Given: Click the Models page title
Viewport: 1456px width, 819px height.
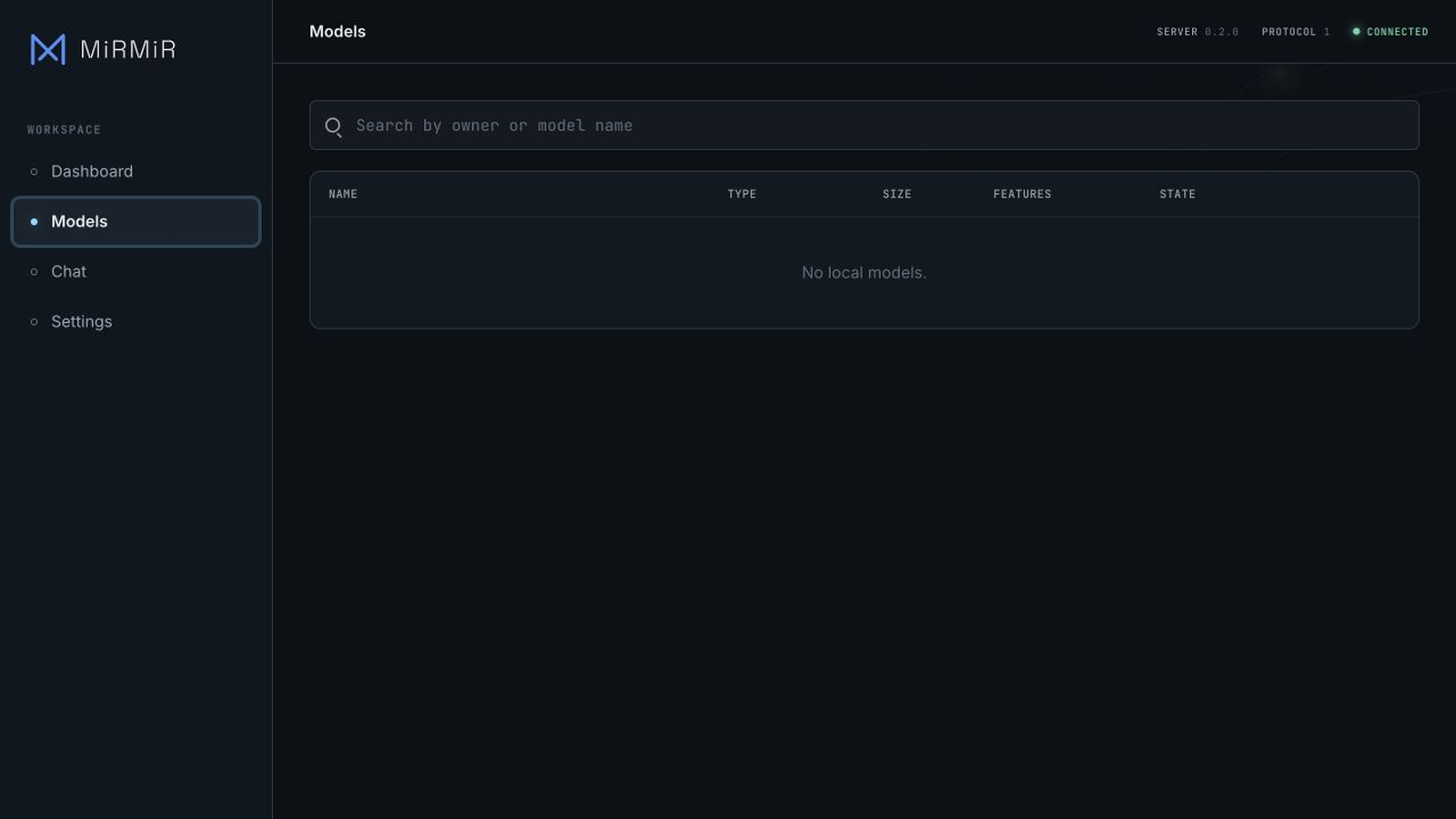Looking at the screenshot, I should pyautogui.click(x=338, y=31).
